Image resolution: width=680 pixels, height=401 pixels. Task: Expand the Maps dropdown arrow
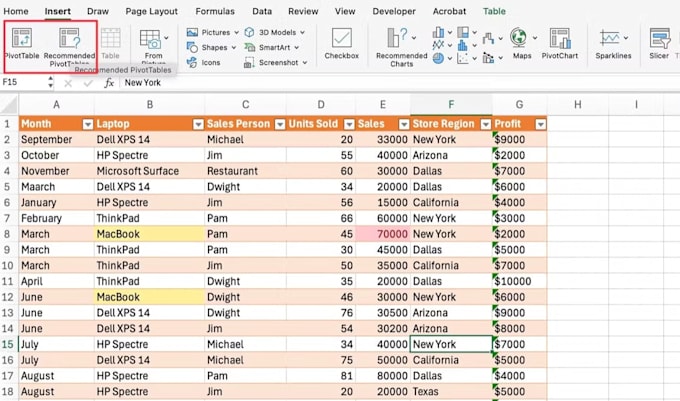(x=535, y=38)
